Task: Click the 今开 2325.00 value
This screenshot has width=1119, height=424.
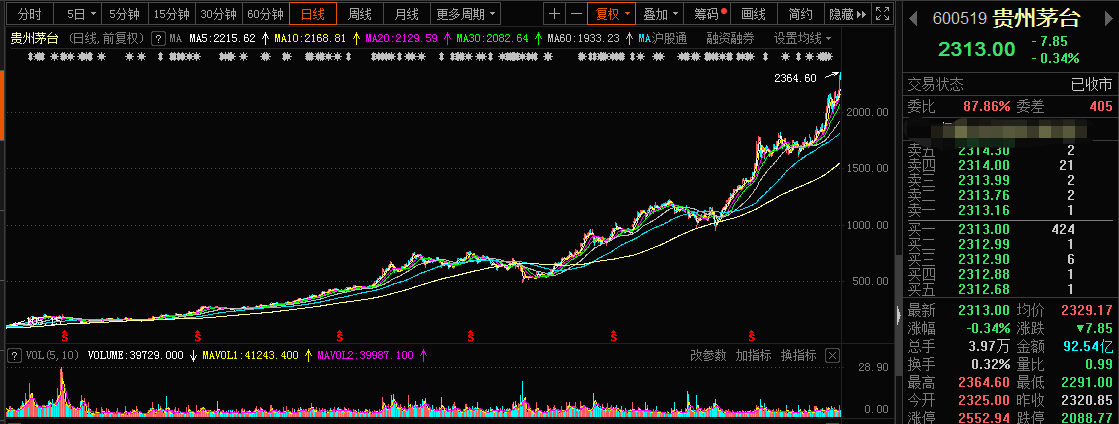Action: click(985, 400)
